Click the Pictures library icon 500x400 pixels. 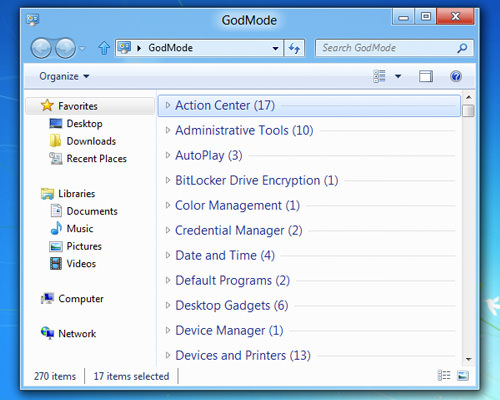[56, 246]
